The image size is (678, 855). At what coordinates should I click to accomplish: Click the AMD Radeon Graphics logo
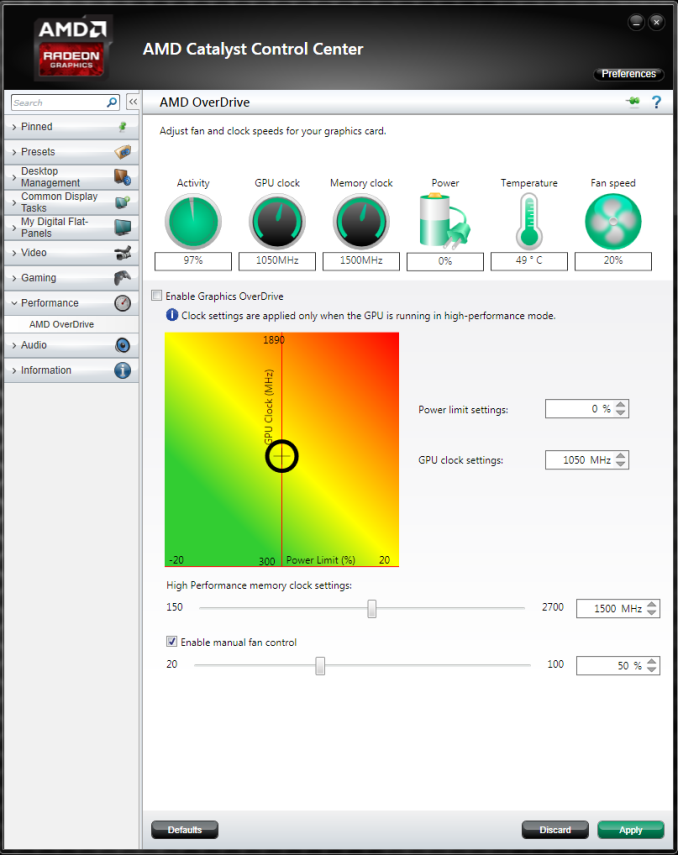tap(72, 47)
